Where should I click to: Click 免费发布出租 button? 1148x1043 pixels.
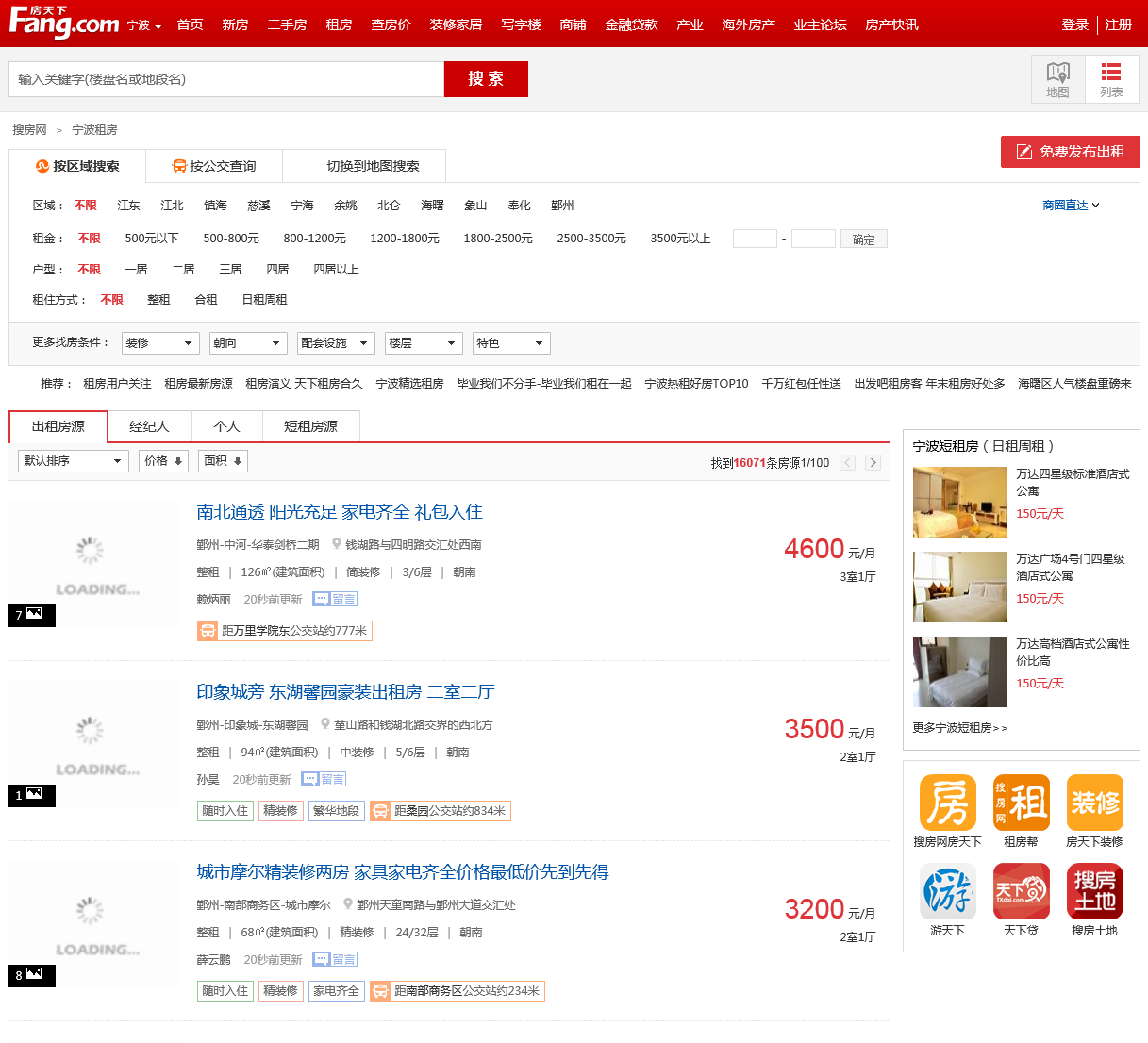(x=1071, y=152)
